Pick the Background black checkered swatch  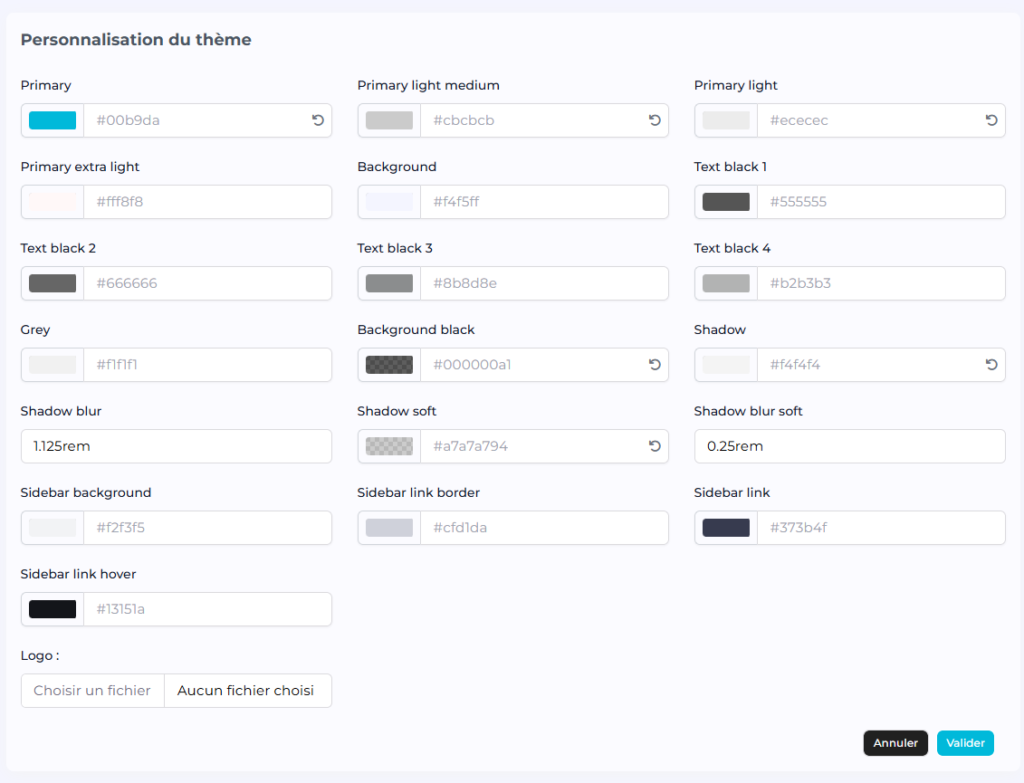pyautogui.click(x=389, y=365)
